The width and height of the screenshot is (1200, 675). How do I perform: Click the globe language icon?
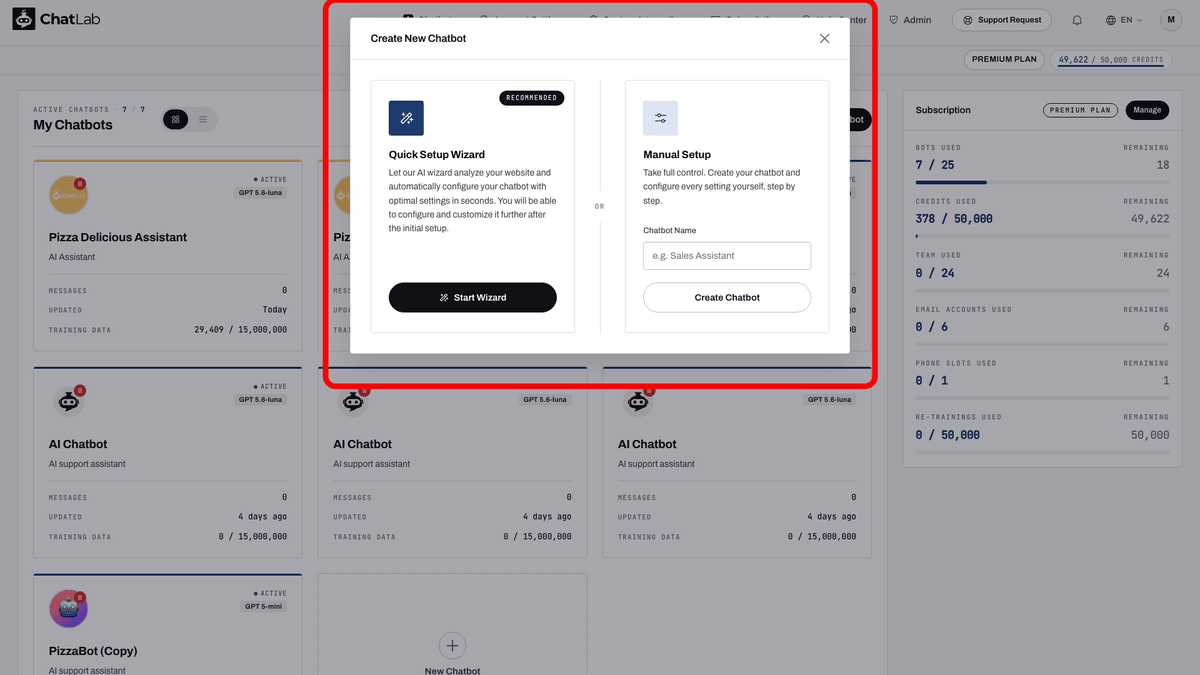pyautogui.click(x=1111, y=20)
